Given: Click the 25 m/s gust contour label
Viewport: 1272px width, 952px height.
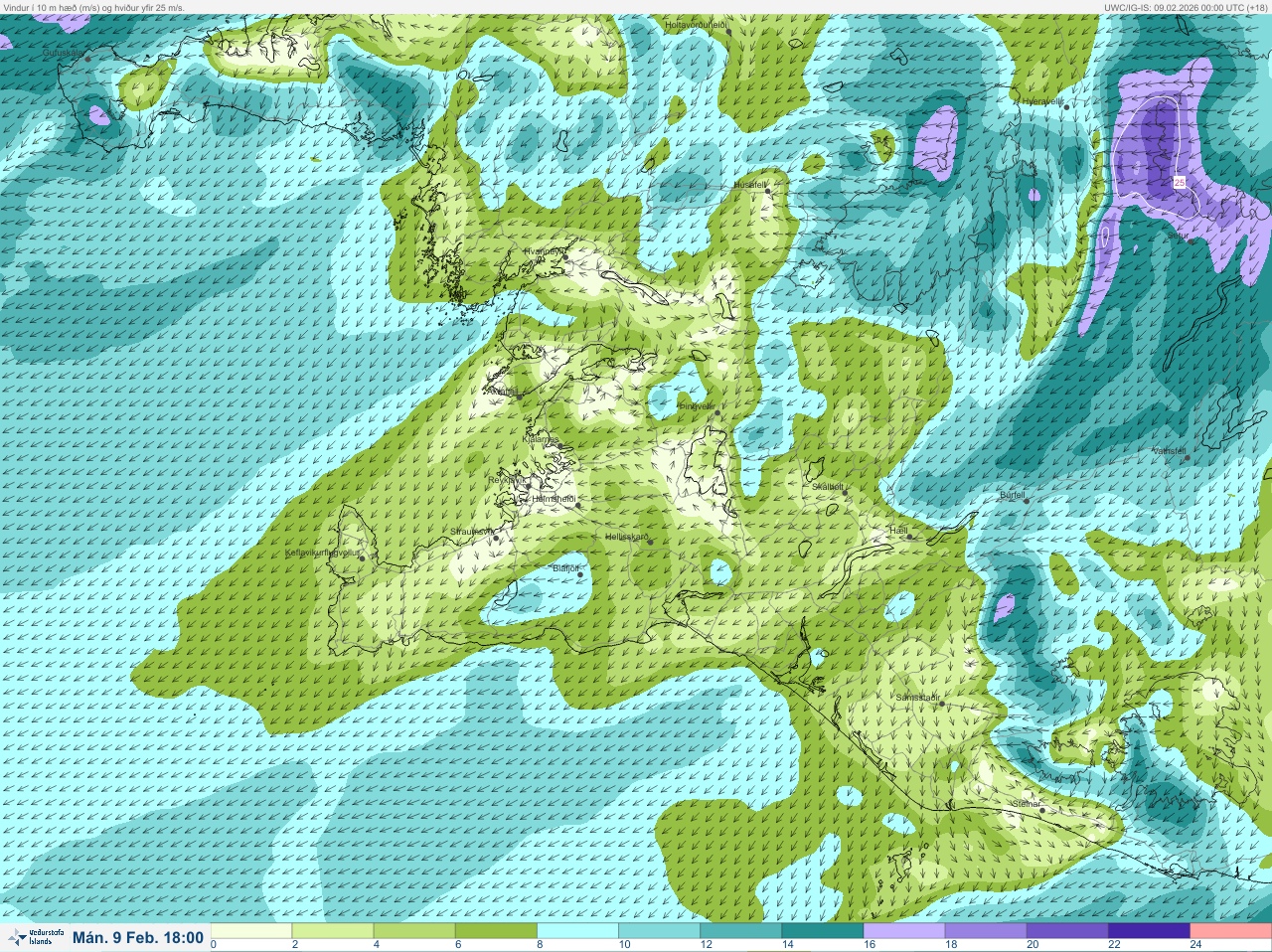Looking at the screenshot, I should point(1179,183).
